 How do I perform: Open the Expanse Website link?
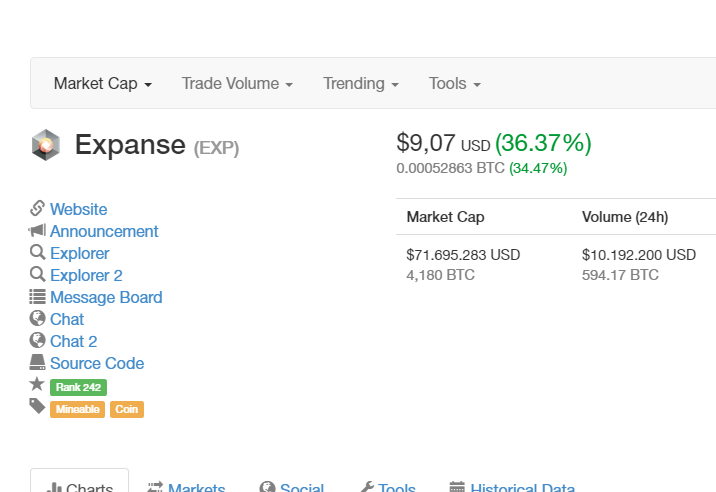(x=78, y=209)
